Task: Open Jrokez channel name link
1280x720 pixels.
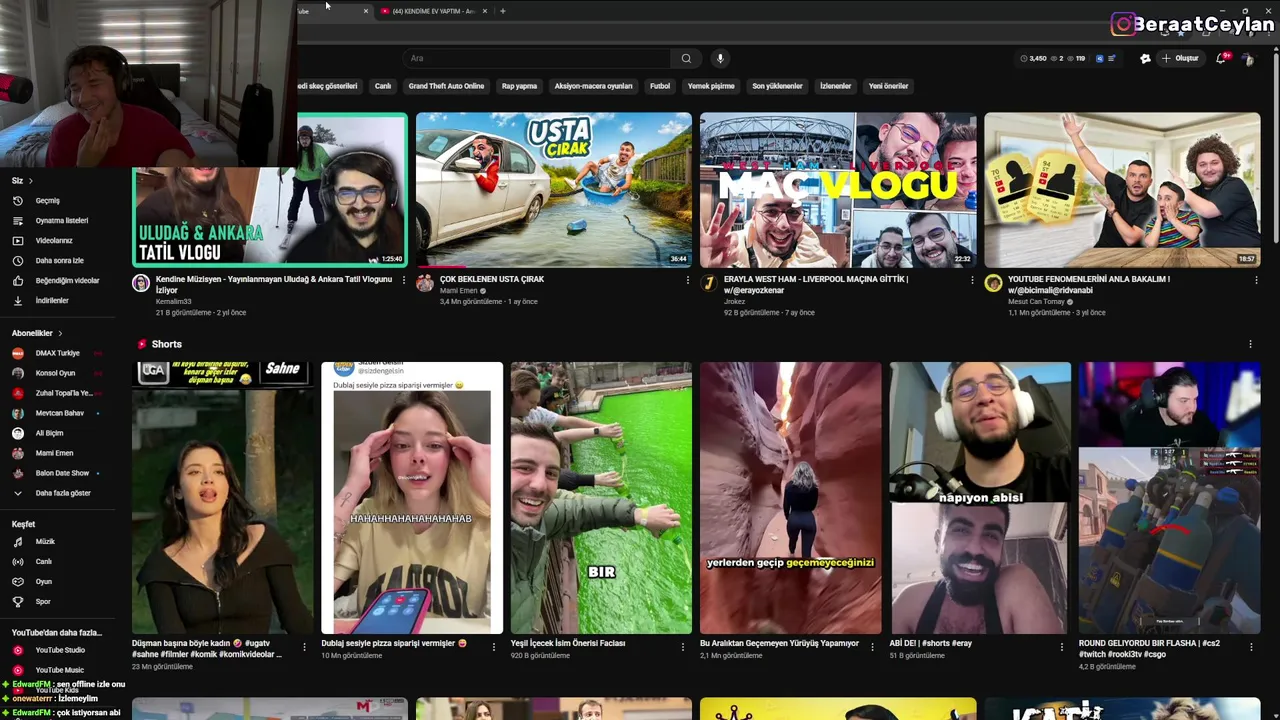Action: click(734, 301)
